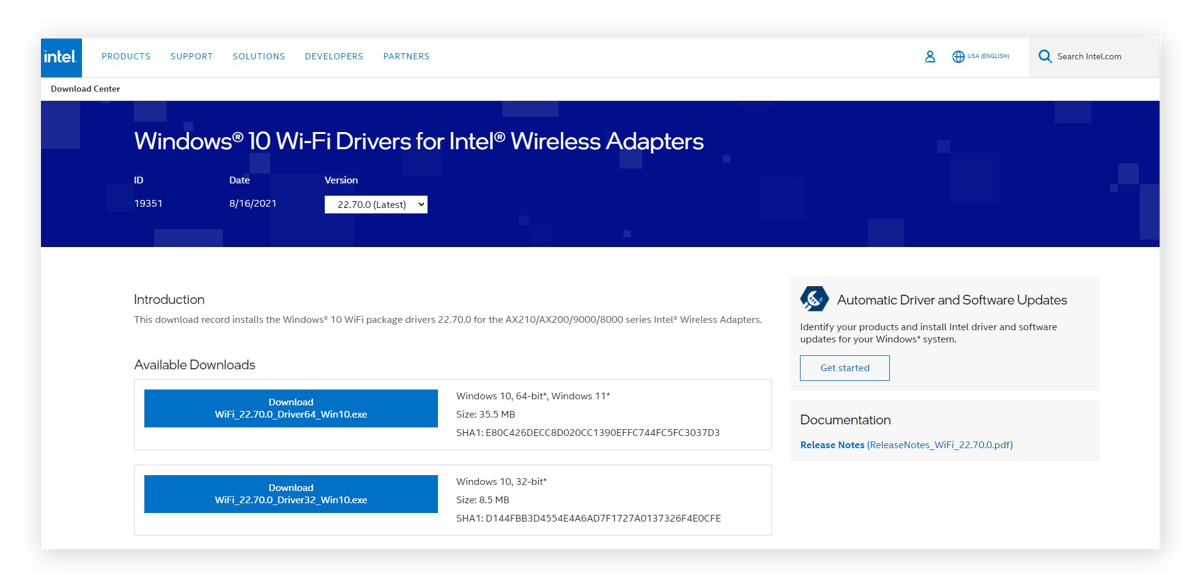This screenshot has width=1200, height=587.
Task: Open the Release Notes PDF link
Action: [x=832, y=445]
